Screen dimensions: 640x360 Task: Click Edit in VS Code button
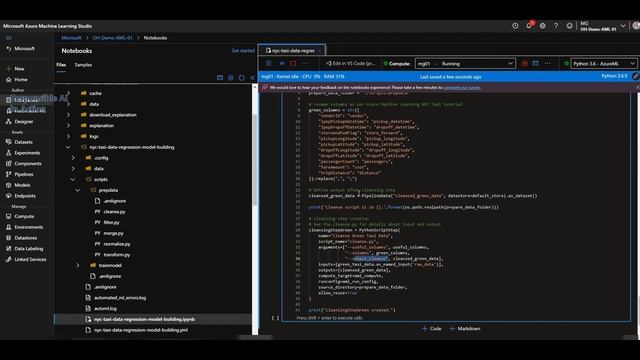tap(351, 64)
